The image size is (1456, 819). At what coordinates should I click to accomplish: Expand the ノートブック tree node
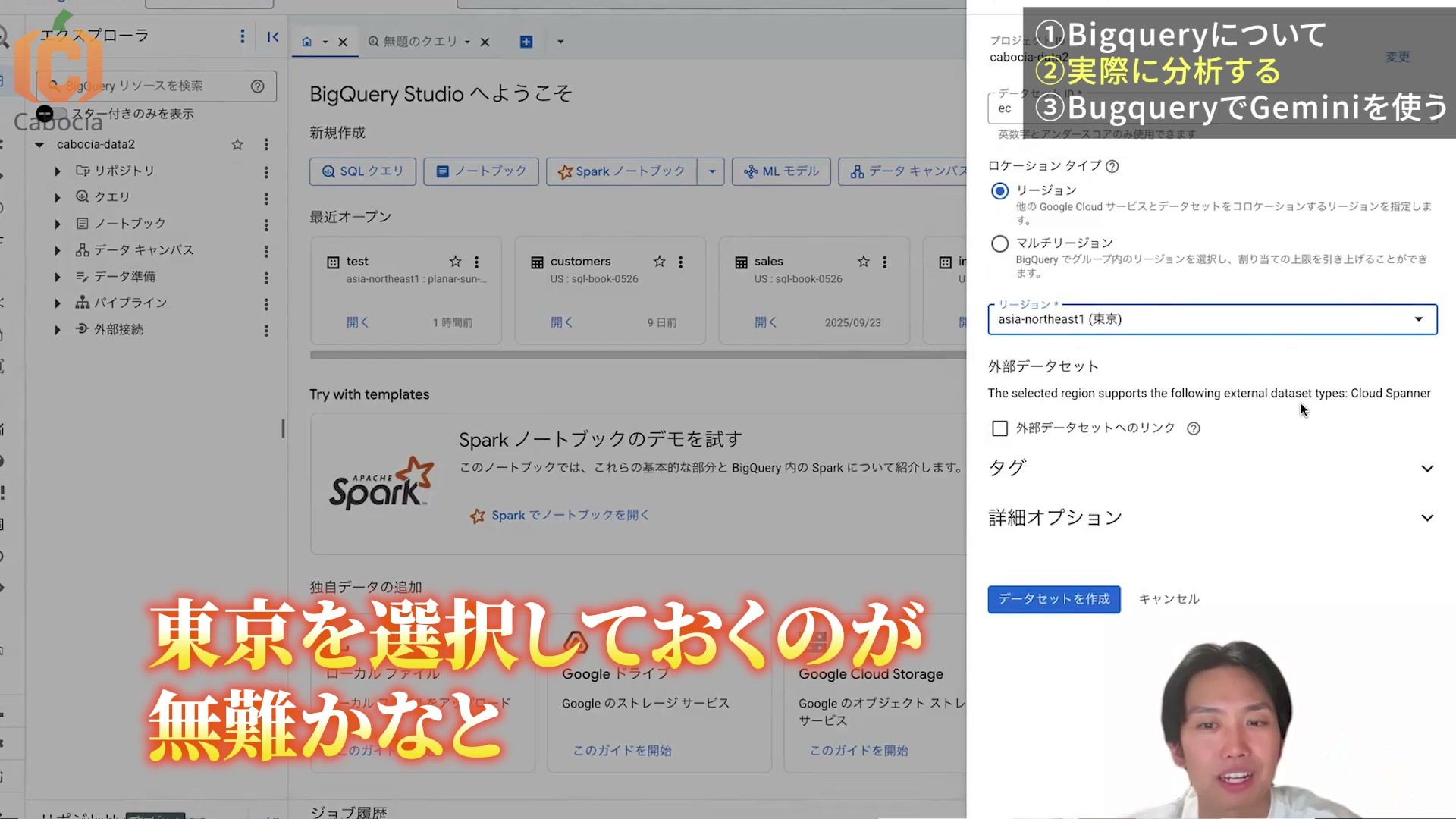tap(58, 224)
